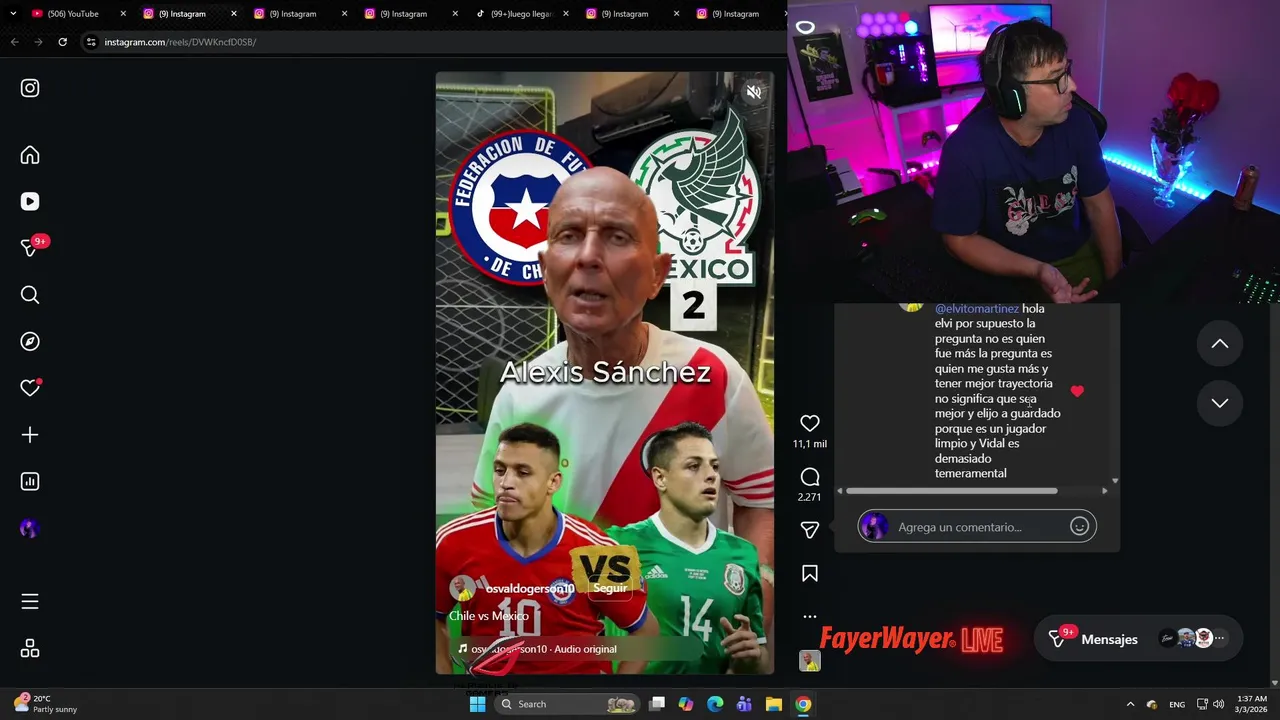Click the Create plus icon
Image resolution: width=1280 pixels, height=720 pixels.
[30, 435]
